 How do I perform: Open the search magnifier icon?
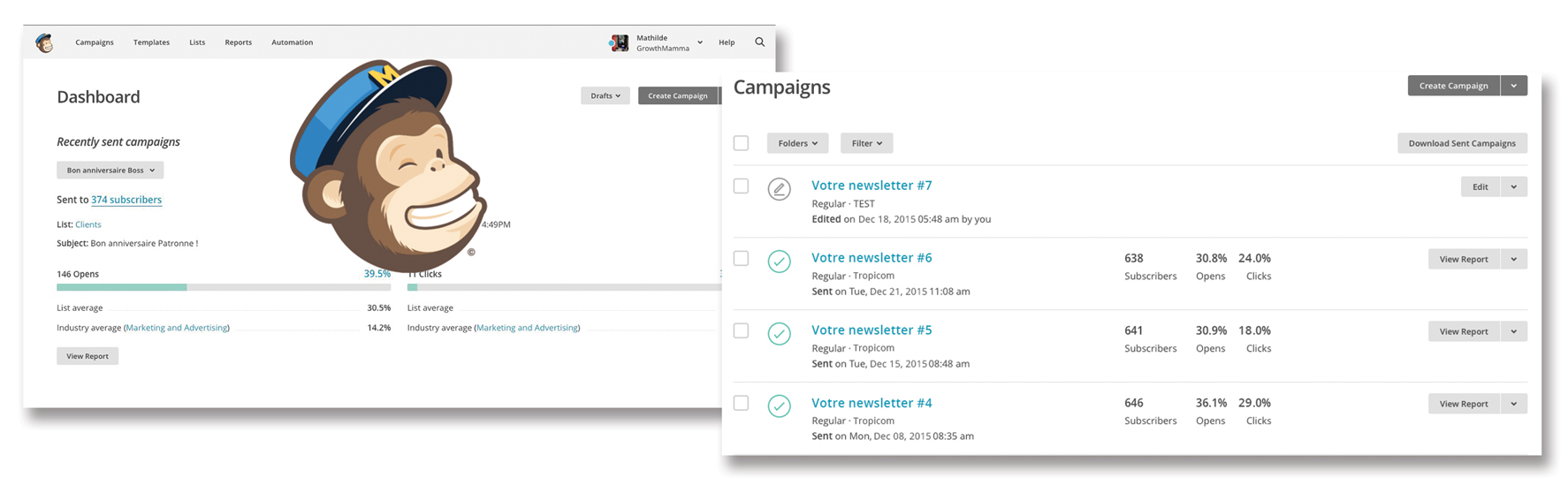[x=759, y=42]
